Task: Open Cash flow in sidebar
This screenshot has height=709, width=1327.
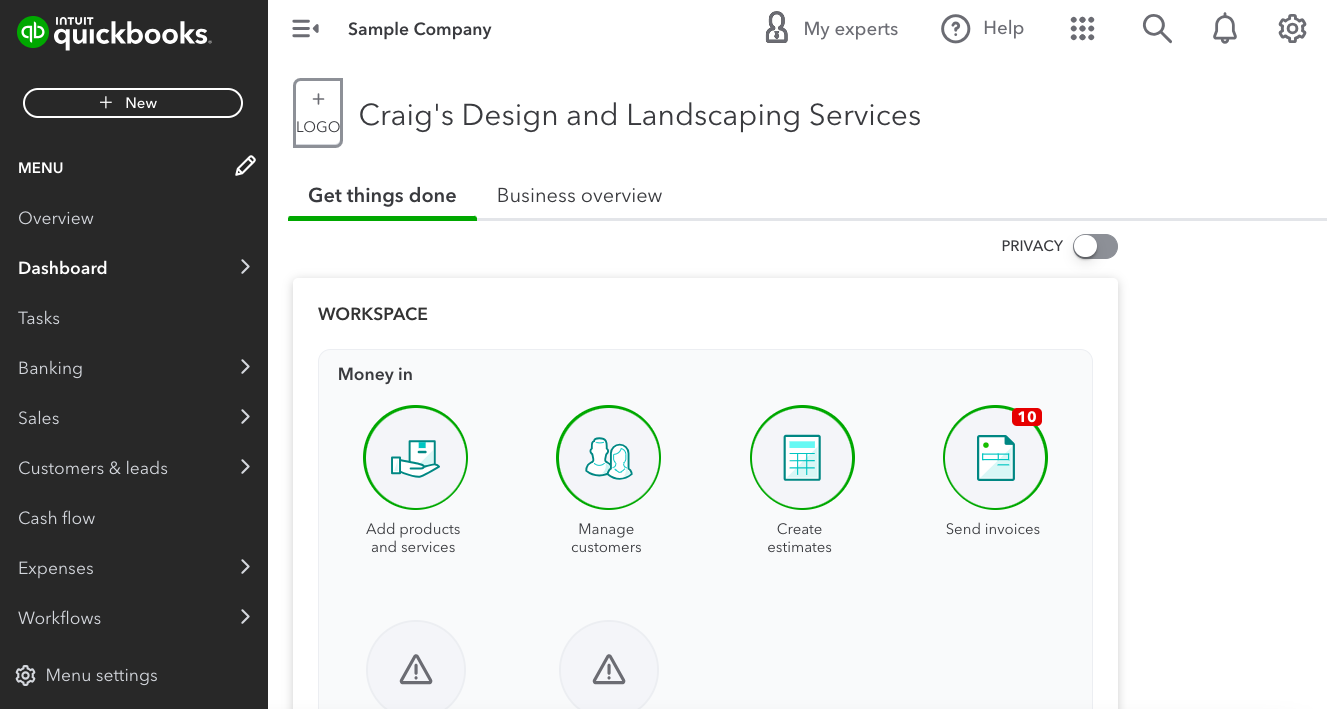Action: tap(57, 518)
